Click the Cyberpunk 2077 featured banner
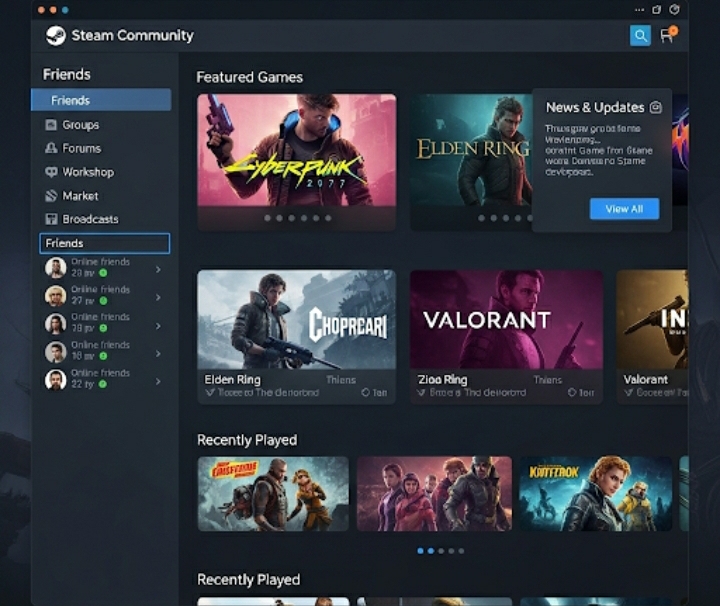 (296, 150)
